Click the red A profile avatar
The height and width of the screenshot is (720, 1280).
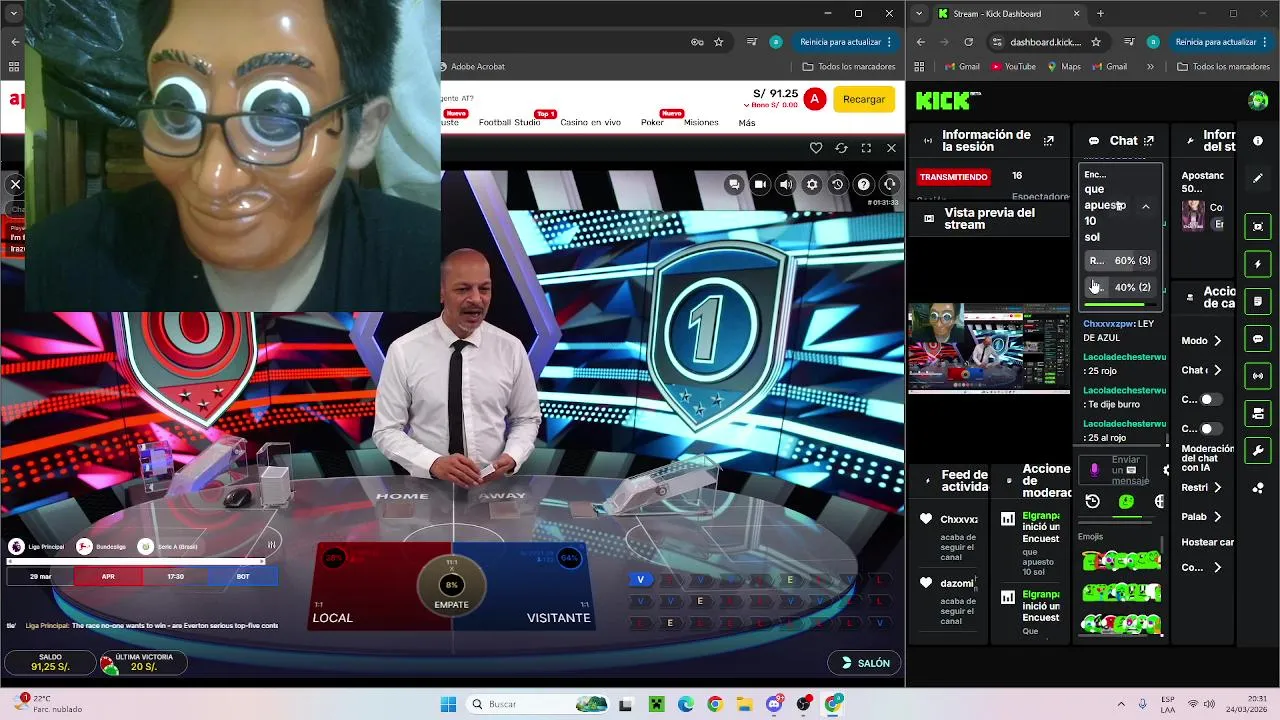(815, 99)
